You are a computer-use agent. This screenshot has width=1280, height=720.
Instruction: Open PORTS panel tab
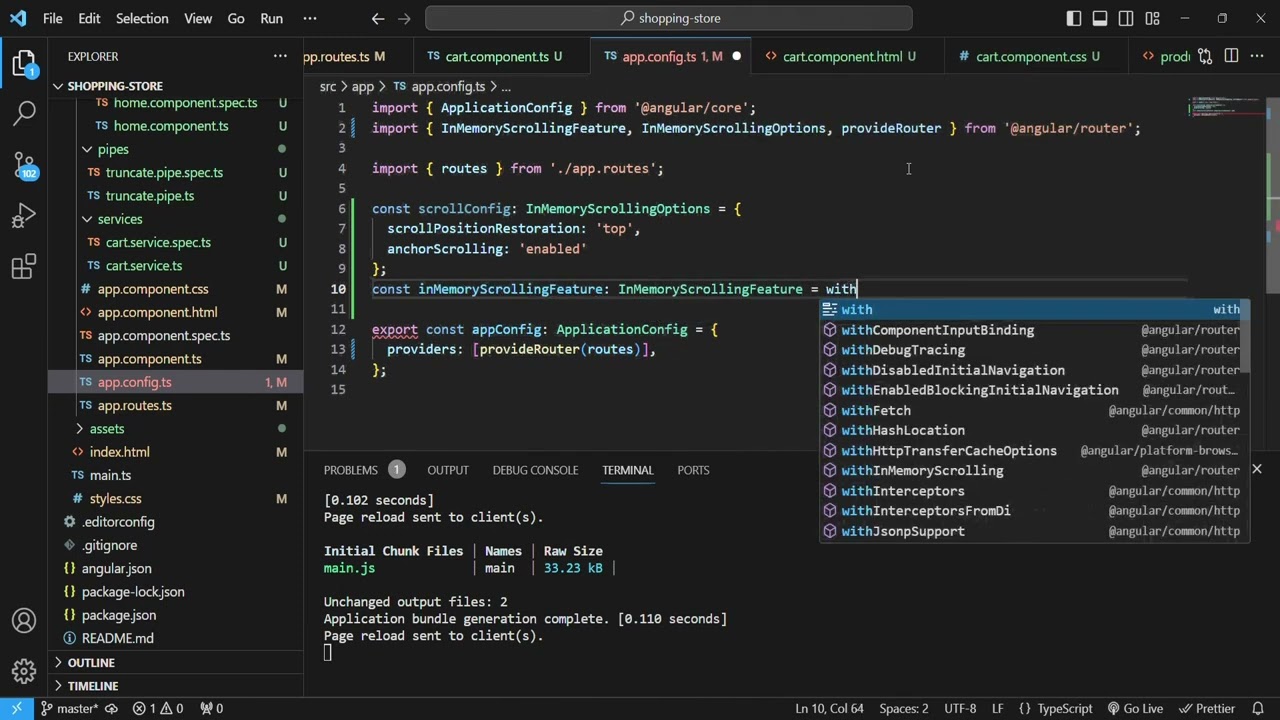click(693, 470)
